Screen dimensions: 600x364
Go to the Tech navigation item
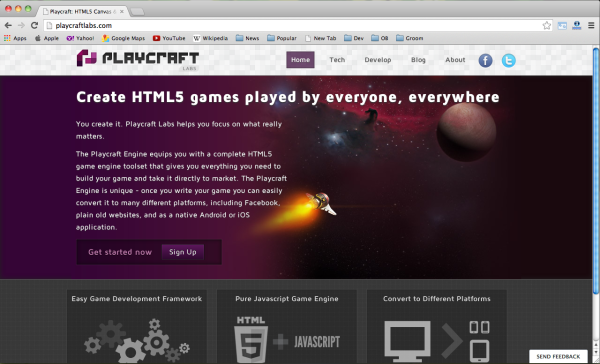(x=337, y=60)
